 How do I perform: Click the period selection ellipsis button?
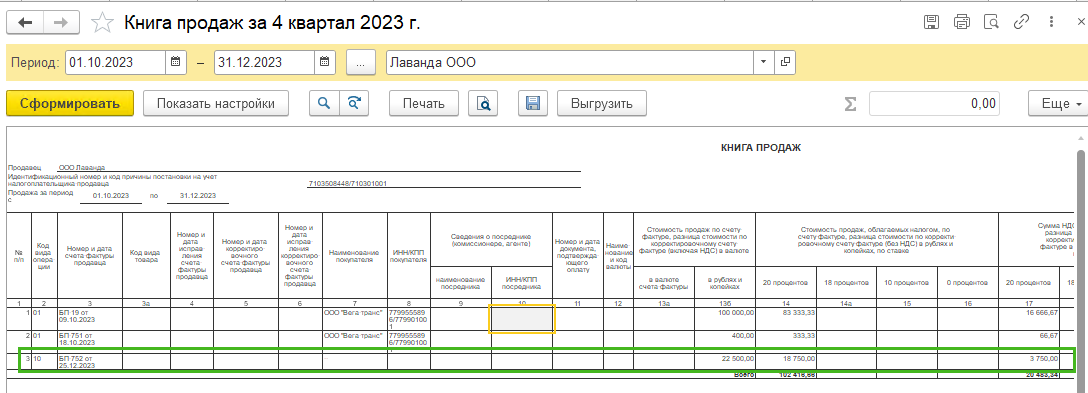click(361, 62)
